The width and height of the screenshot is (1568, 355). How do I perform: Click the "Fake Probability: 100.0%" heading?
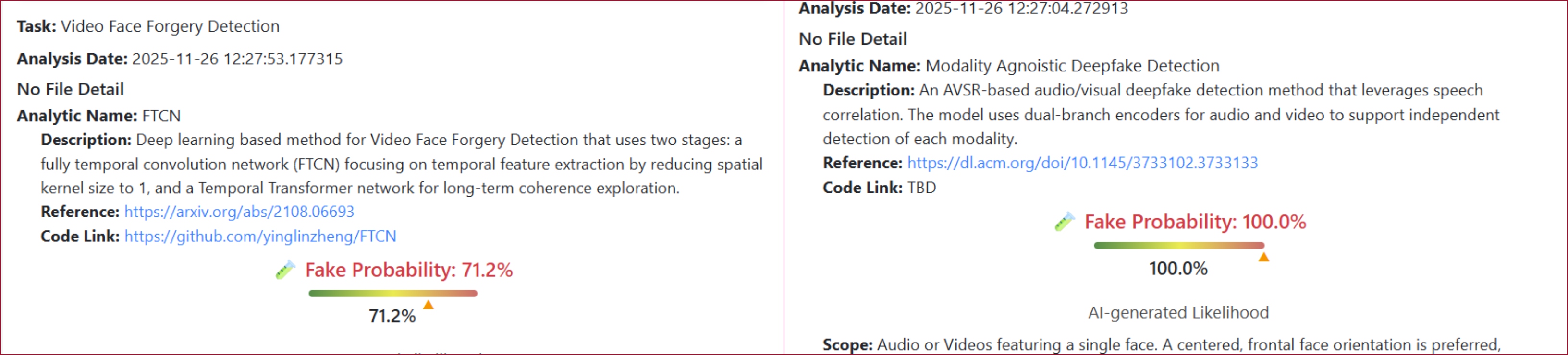tap(1195, 222)
